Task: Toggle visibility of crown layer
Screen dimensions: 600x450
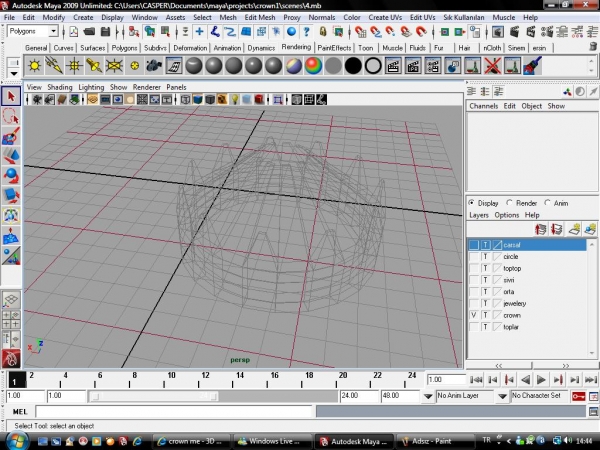Action: [x=474, y=315]
